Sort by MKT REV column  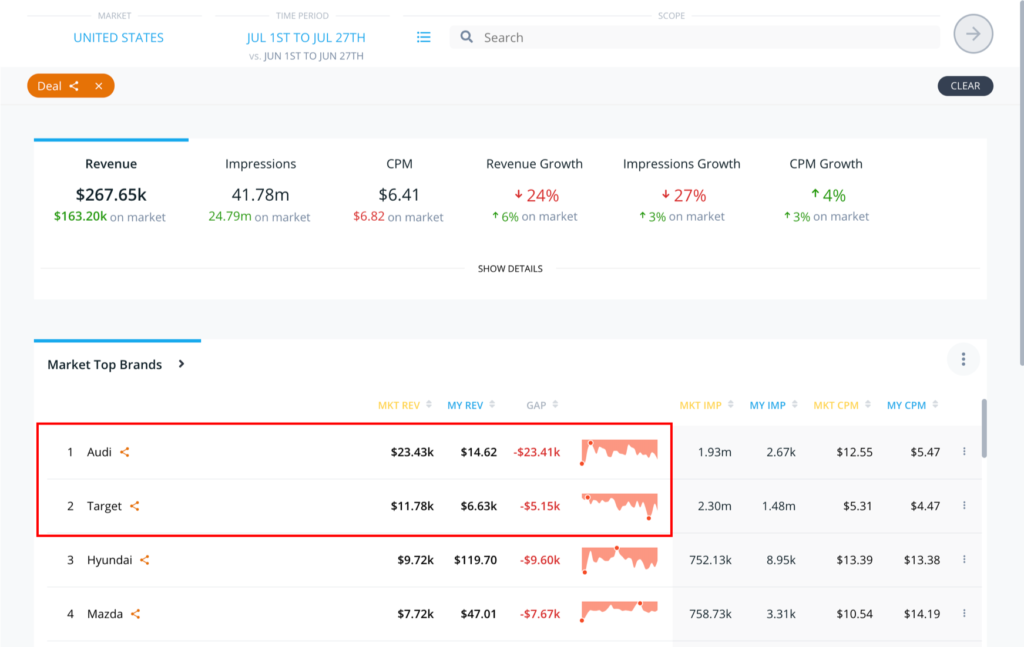[x=404, y=405]
